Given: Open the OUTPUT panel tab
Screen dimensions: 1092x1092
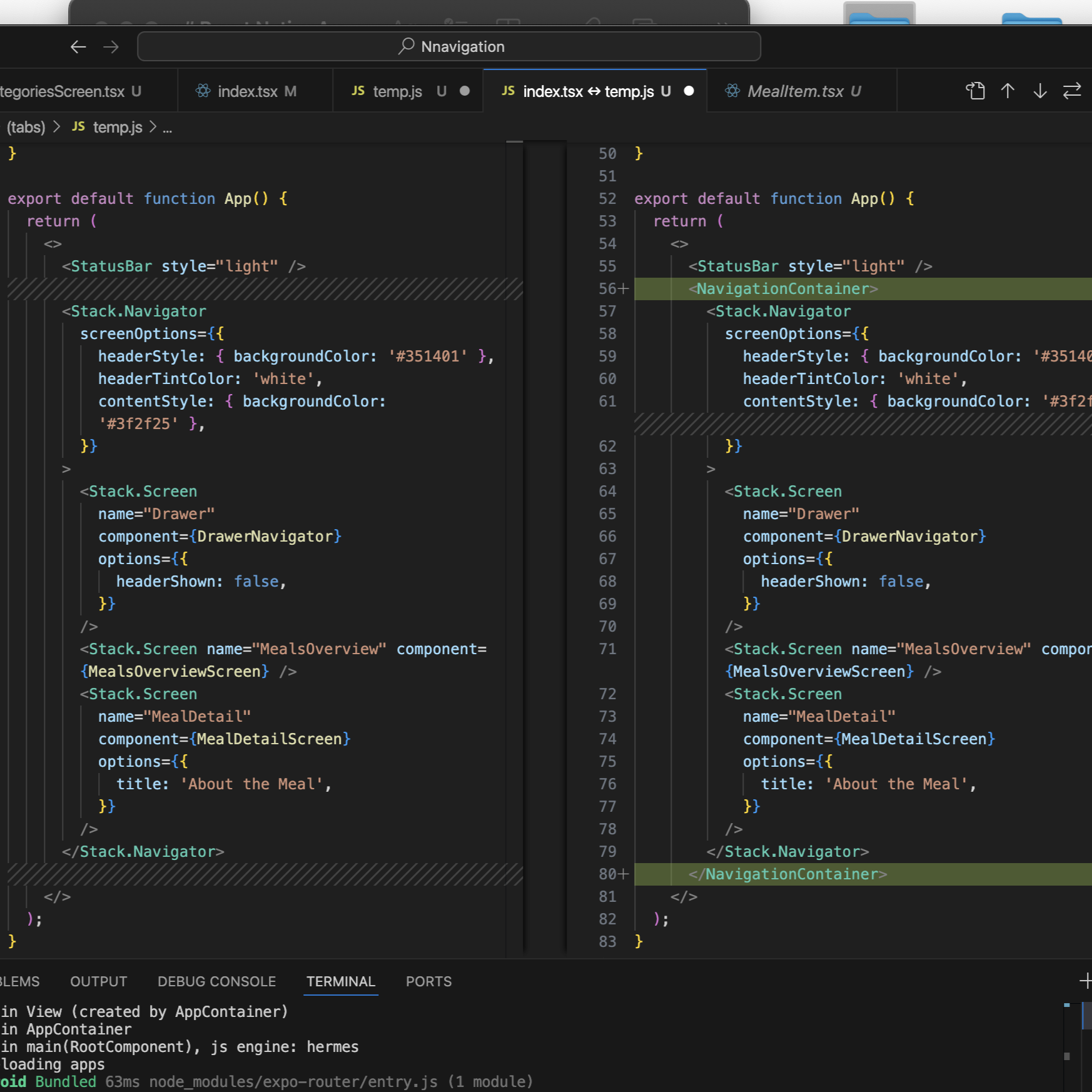Looking at the screenshot, I should click(x=99, y=981).
